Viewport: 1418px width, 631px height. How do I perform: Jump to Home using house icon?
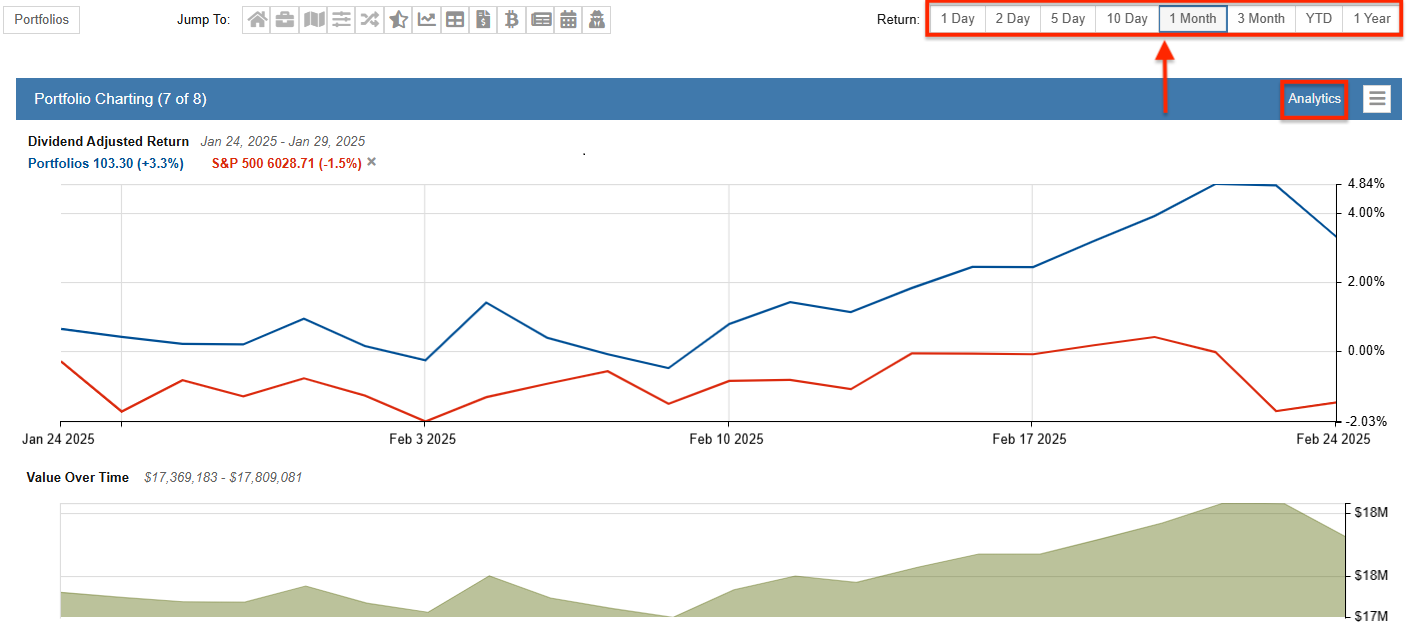click(x=257, y=19)
